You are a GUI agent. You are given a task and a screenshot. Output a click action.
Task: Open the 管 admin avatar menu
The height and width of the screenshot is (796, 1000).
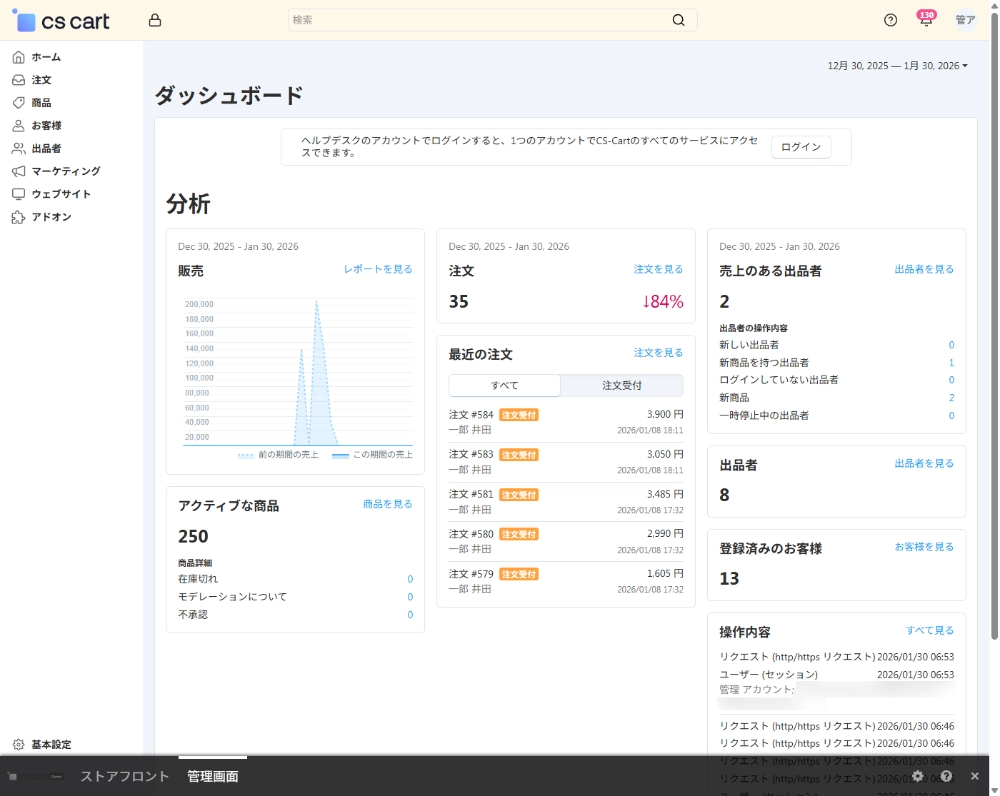pos(964,19)
